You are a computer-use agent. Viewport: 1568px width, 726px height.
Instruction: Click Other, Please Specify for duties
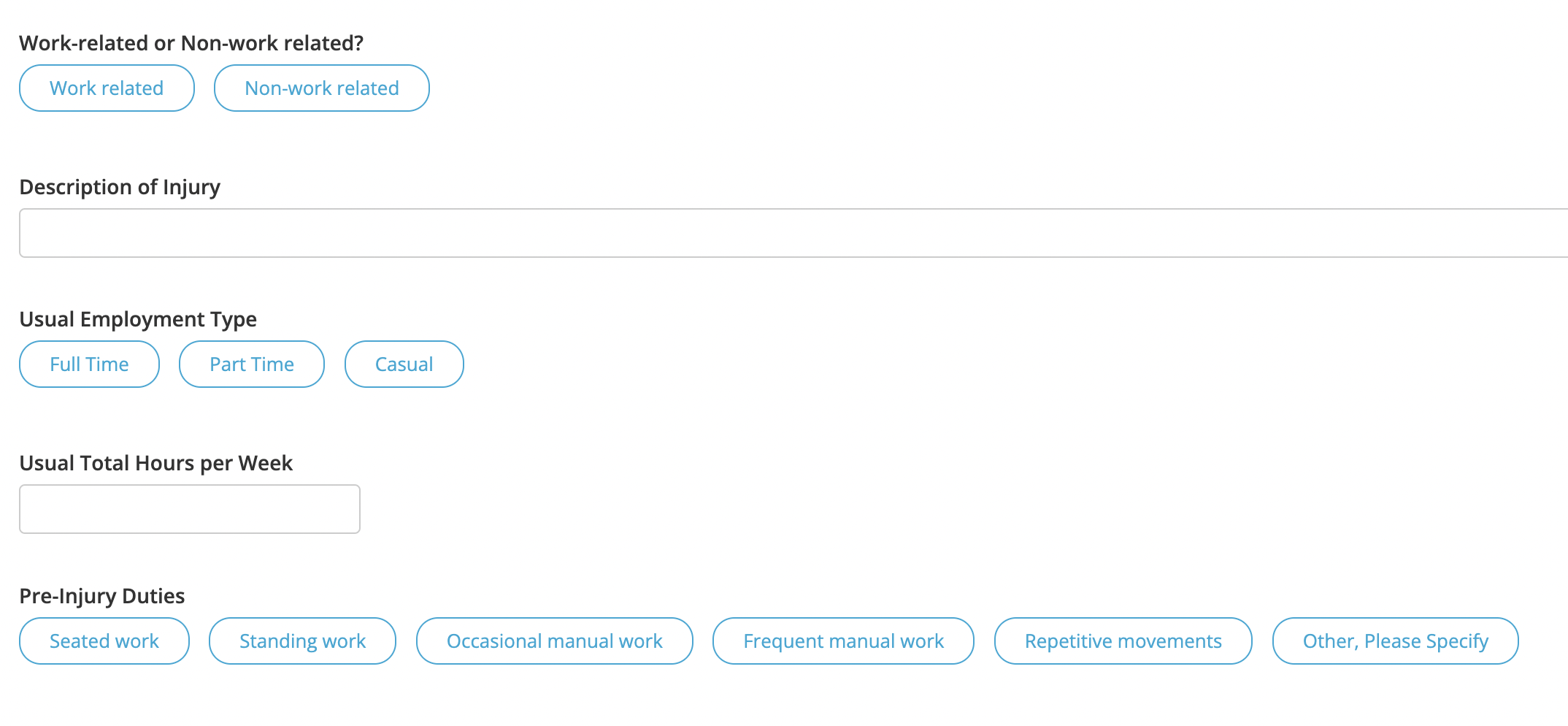[1395, 641]
